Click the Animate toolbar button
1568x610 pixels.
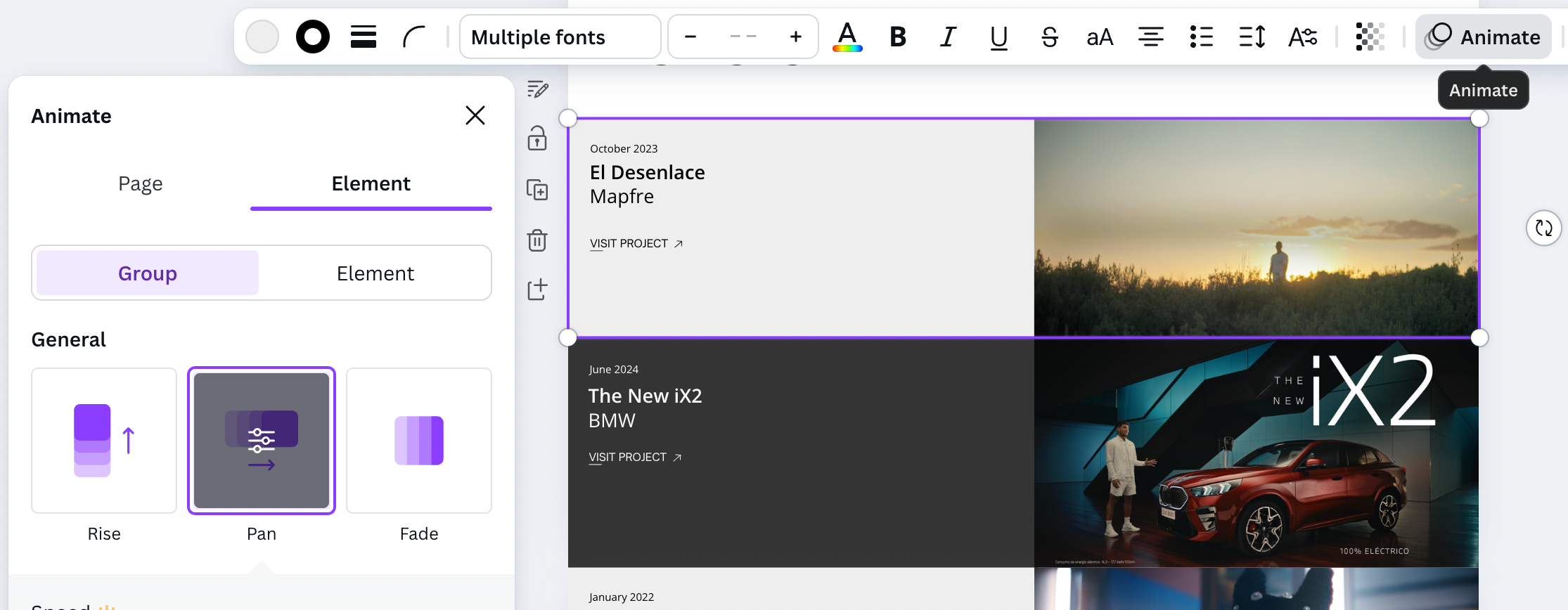pyautogui.click(x=1484, y=37)
